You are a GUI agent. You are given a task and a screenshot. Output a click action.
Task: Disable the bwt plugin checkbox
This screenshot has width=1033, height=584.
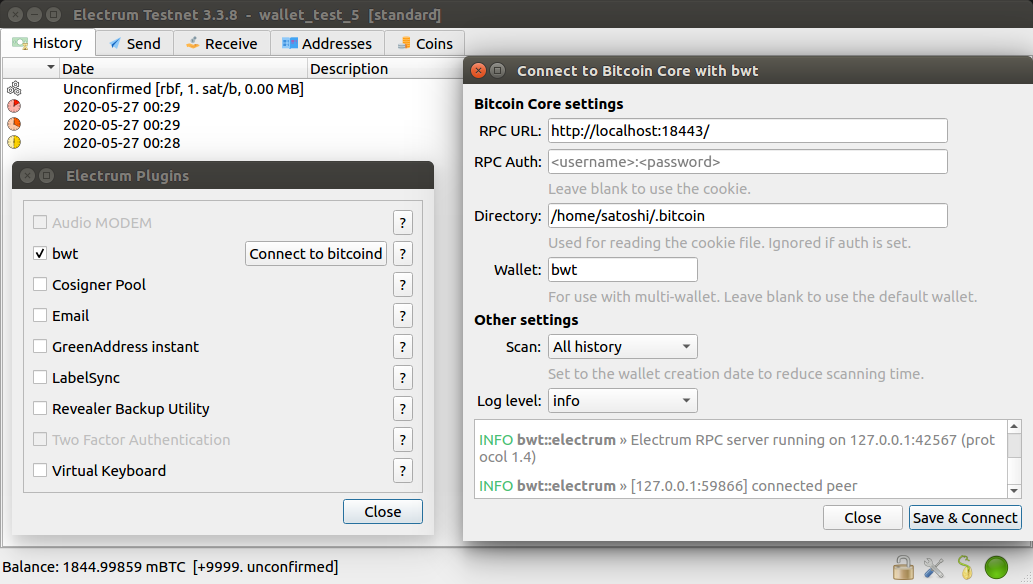[40, 253]
